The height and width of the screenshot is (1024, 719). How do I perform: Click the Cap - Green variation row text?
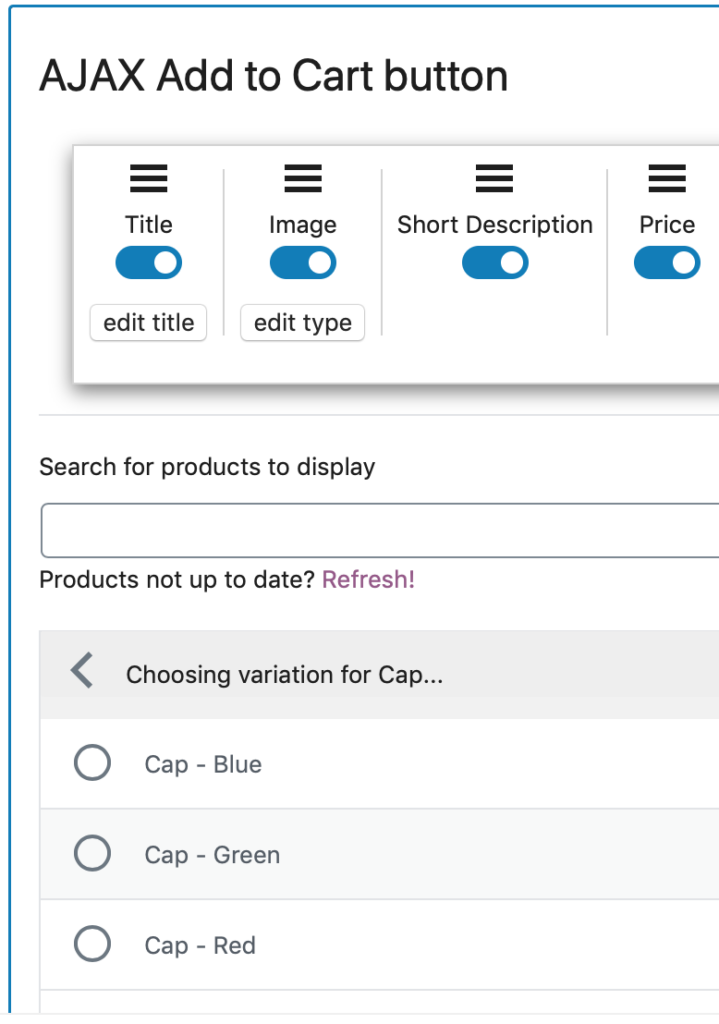coord(212,855)
